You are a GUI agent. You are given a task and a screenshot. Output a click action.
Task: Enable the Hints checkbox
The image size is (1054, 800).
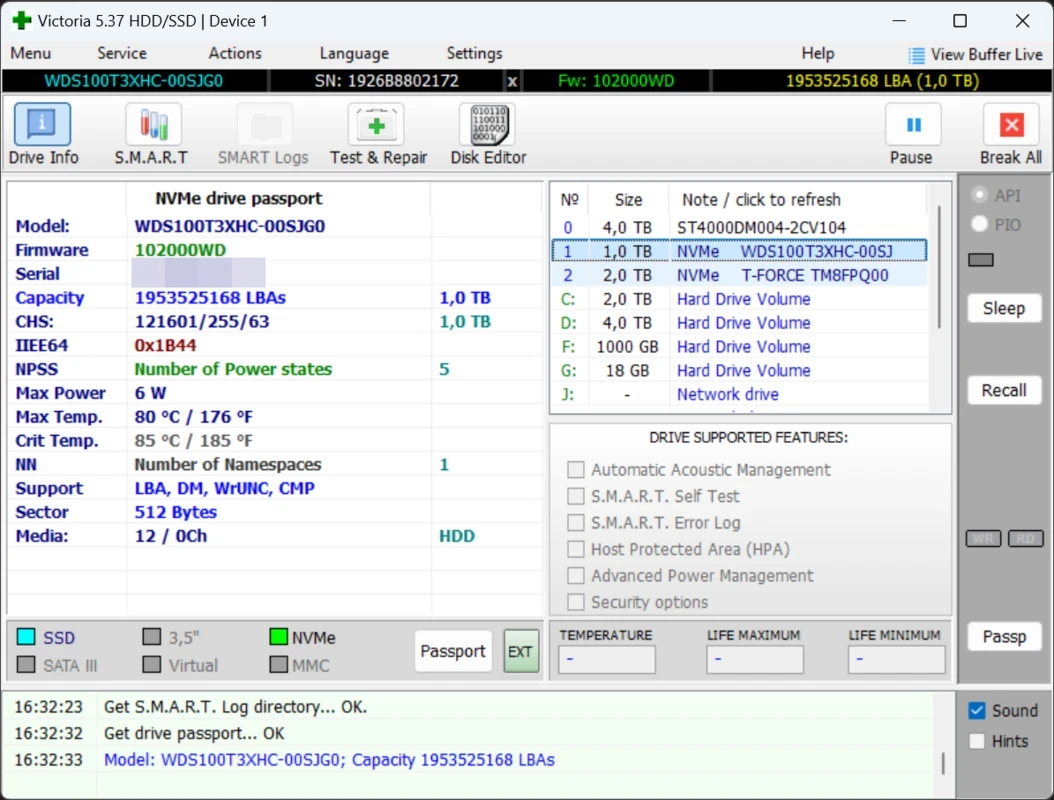point(977,741)
